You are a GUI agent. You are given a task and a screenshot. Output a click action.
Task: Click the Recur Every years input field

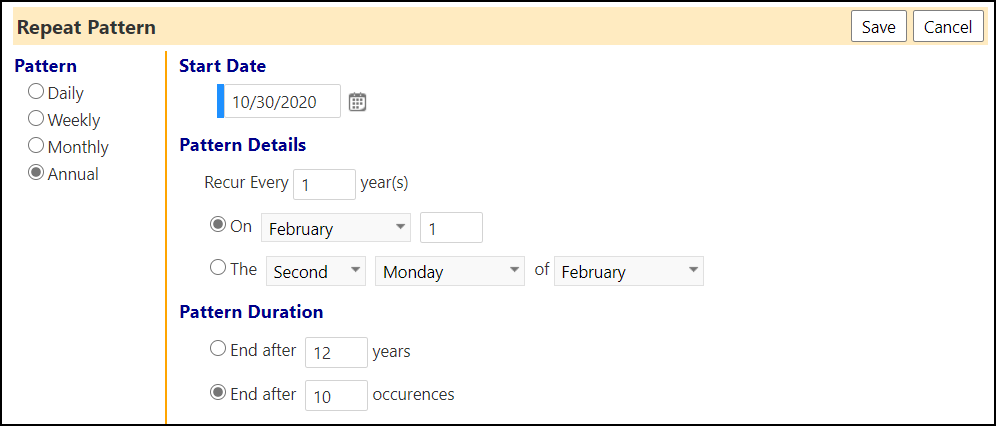click(325, 185)
